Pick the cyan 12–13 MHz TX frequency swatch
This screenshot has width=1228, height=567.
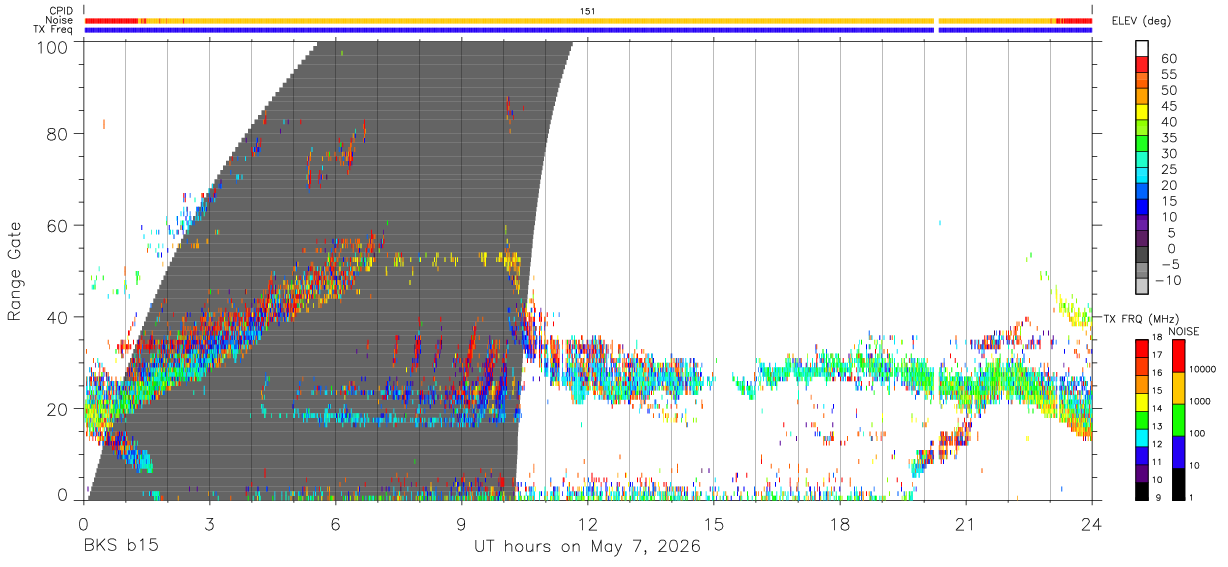click(x=1142, y=437)
